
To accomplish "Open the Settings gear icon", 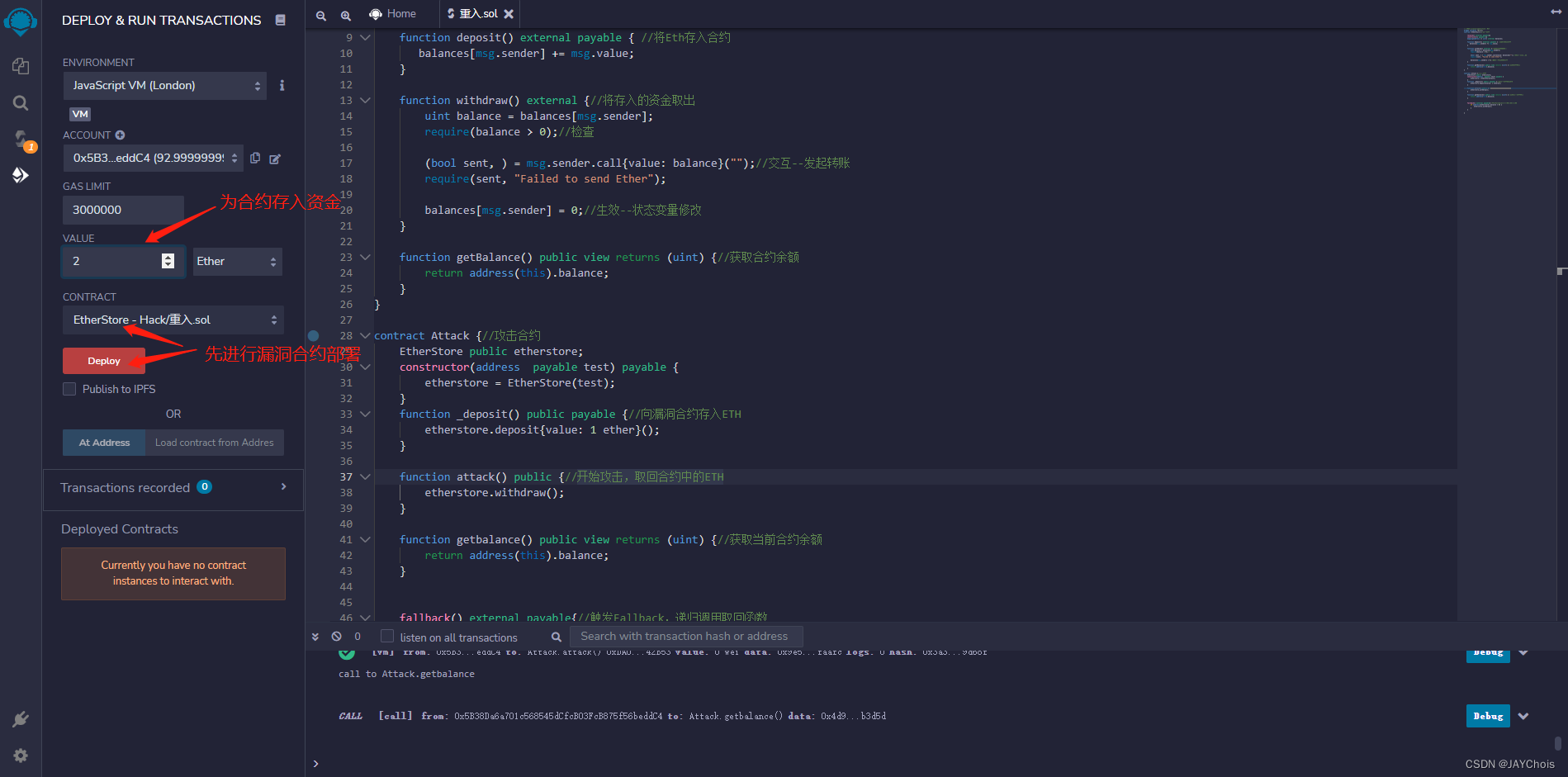I will (21, 756).
